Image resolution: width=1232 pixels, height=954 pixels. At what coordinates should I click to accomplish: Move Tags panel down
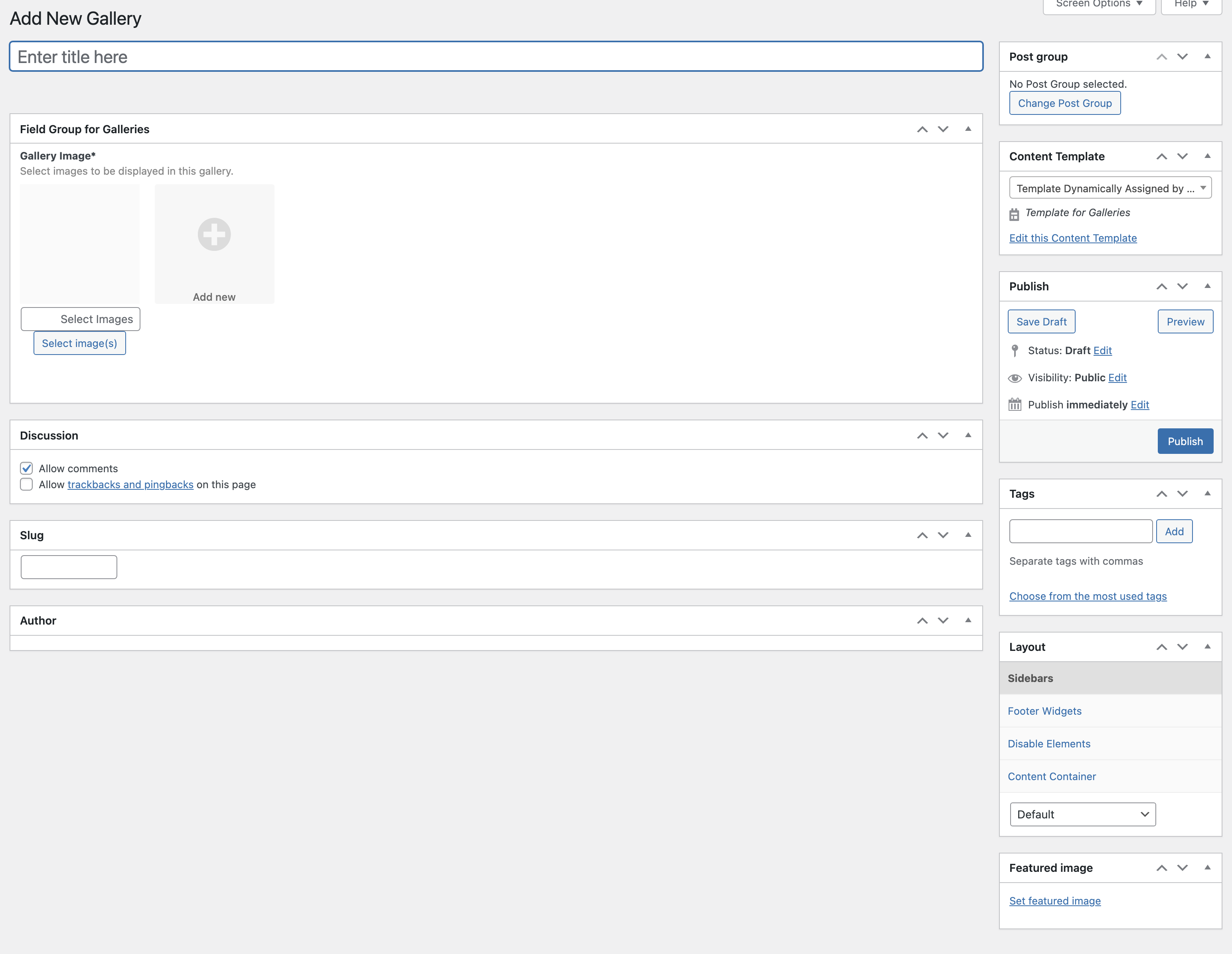1183,494
